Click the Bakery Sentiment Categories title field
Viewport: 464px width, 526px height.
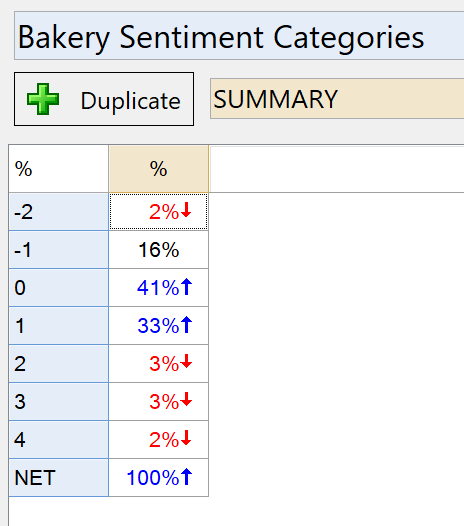click(239, 36)
